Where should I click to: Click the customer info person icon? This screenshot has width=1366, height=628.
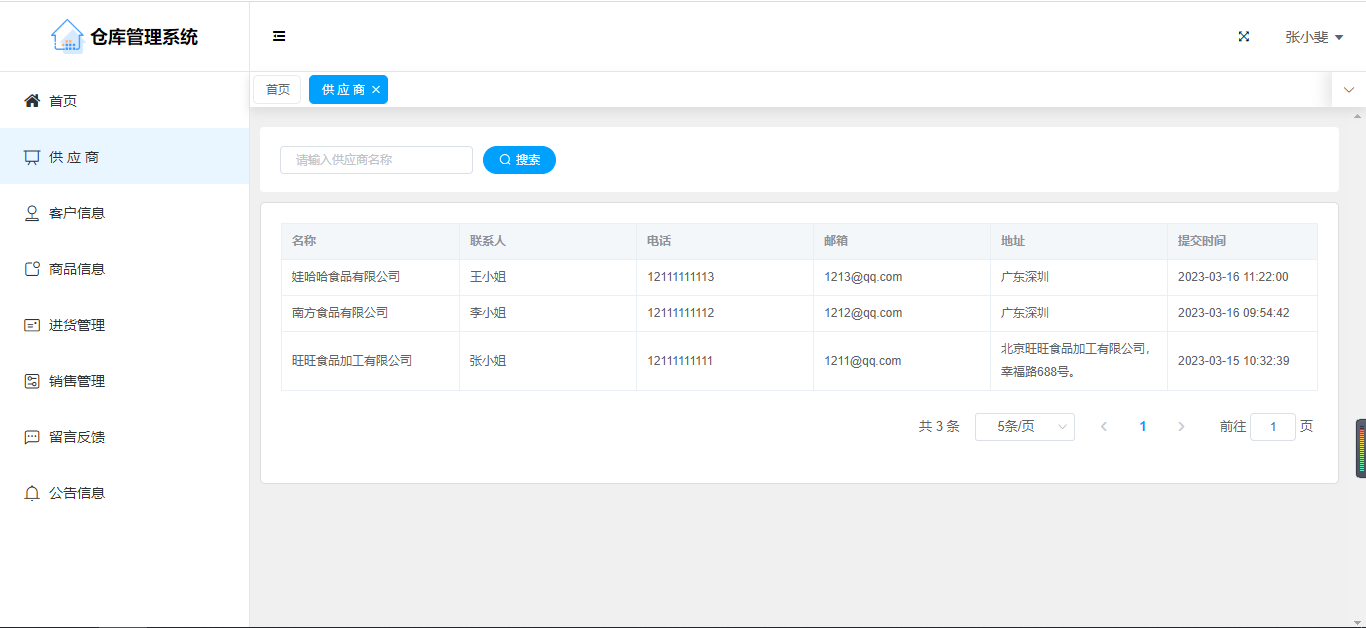(x=32, y=213)
